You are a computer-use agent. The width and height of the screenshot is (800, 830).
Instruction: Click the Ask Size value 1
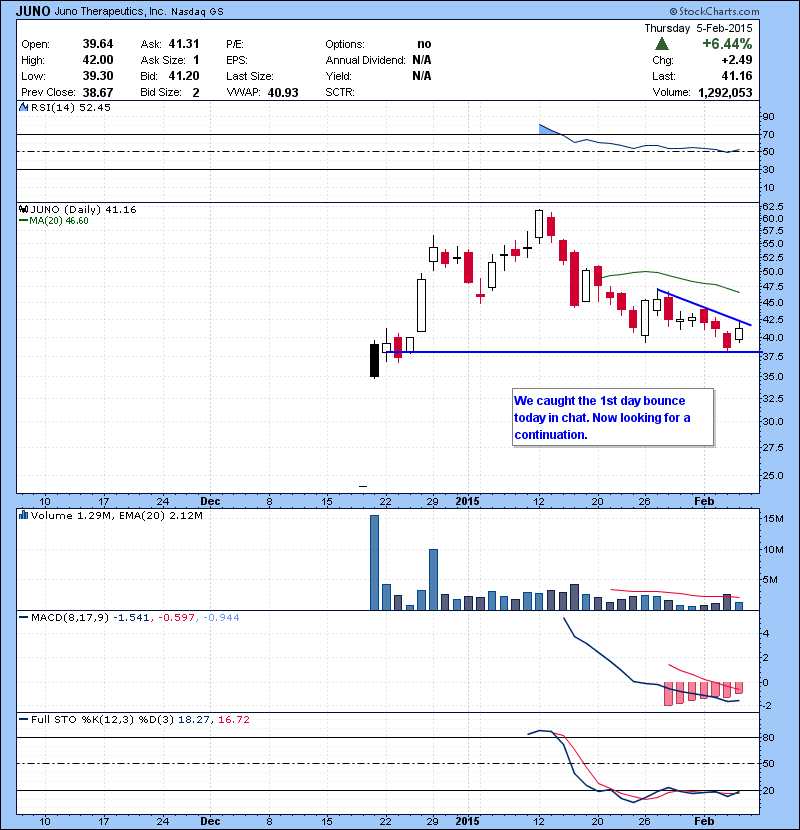pos(196,60)
